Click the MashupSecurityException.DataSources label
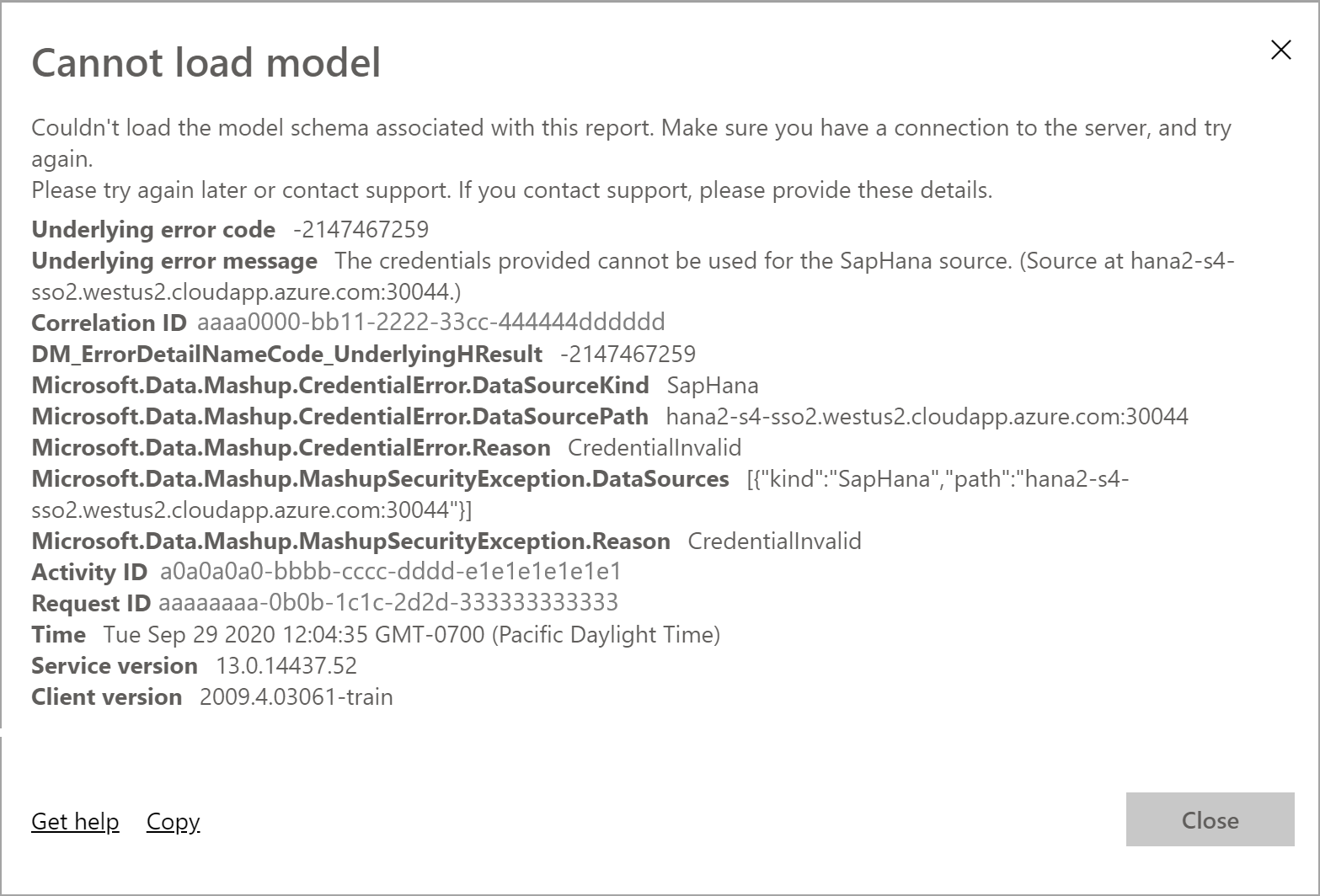1320x896 pixels. 380,478
